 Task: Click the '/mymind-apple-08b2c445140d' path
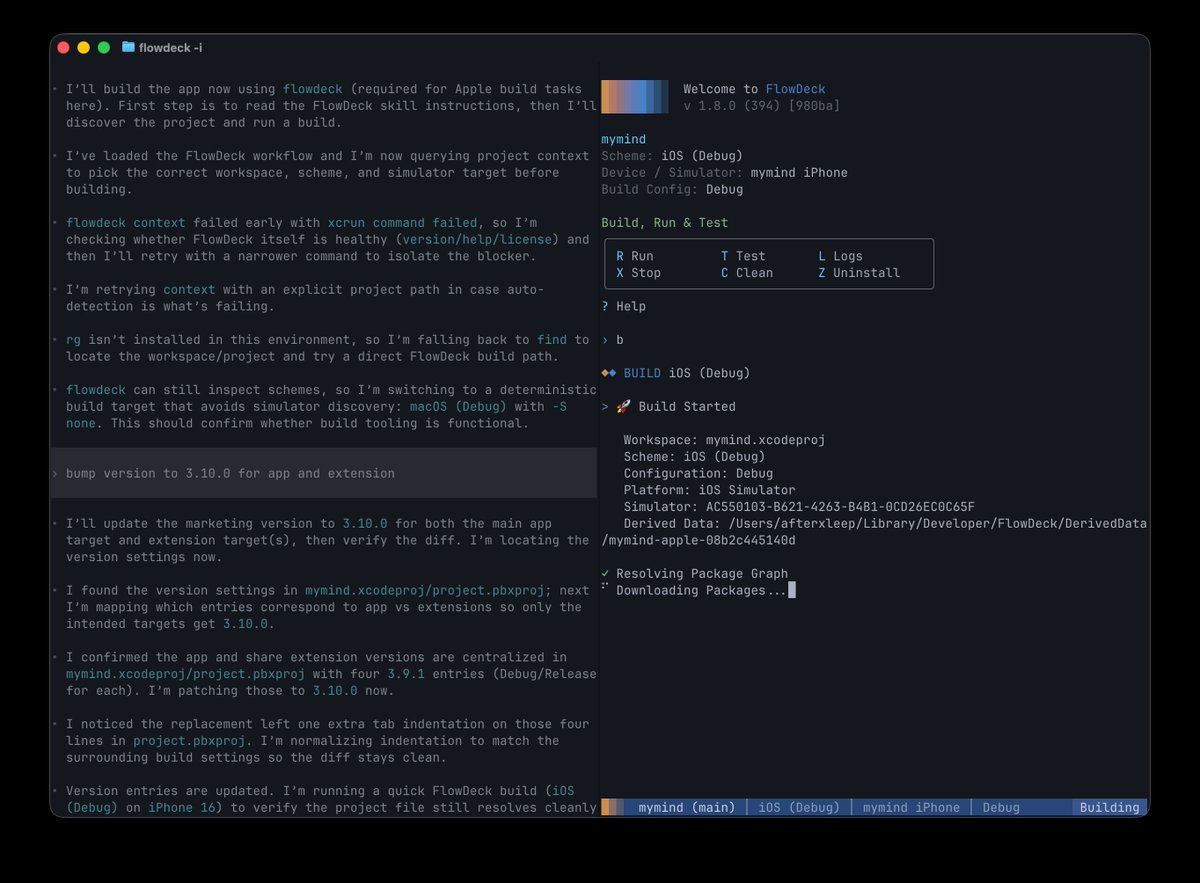(699, 540)
